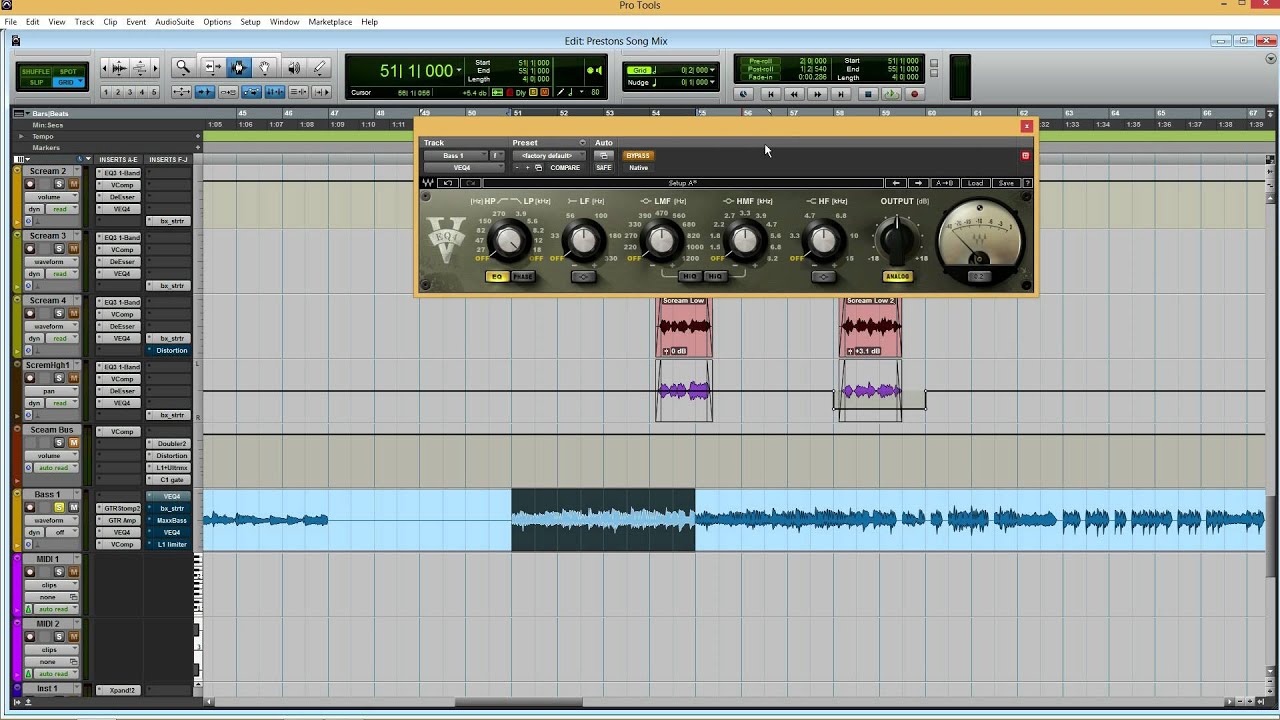Click the plugin automation enable icon
This screenshot has width=1280, height=720.
(603, 155)
